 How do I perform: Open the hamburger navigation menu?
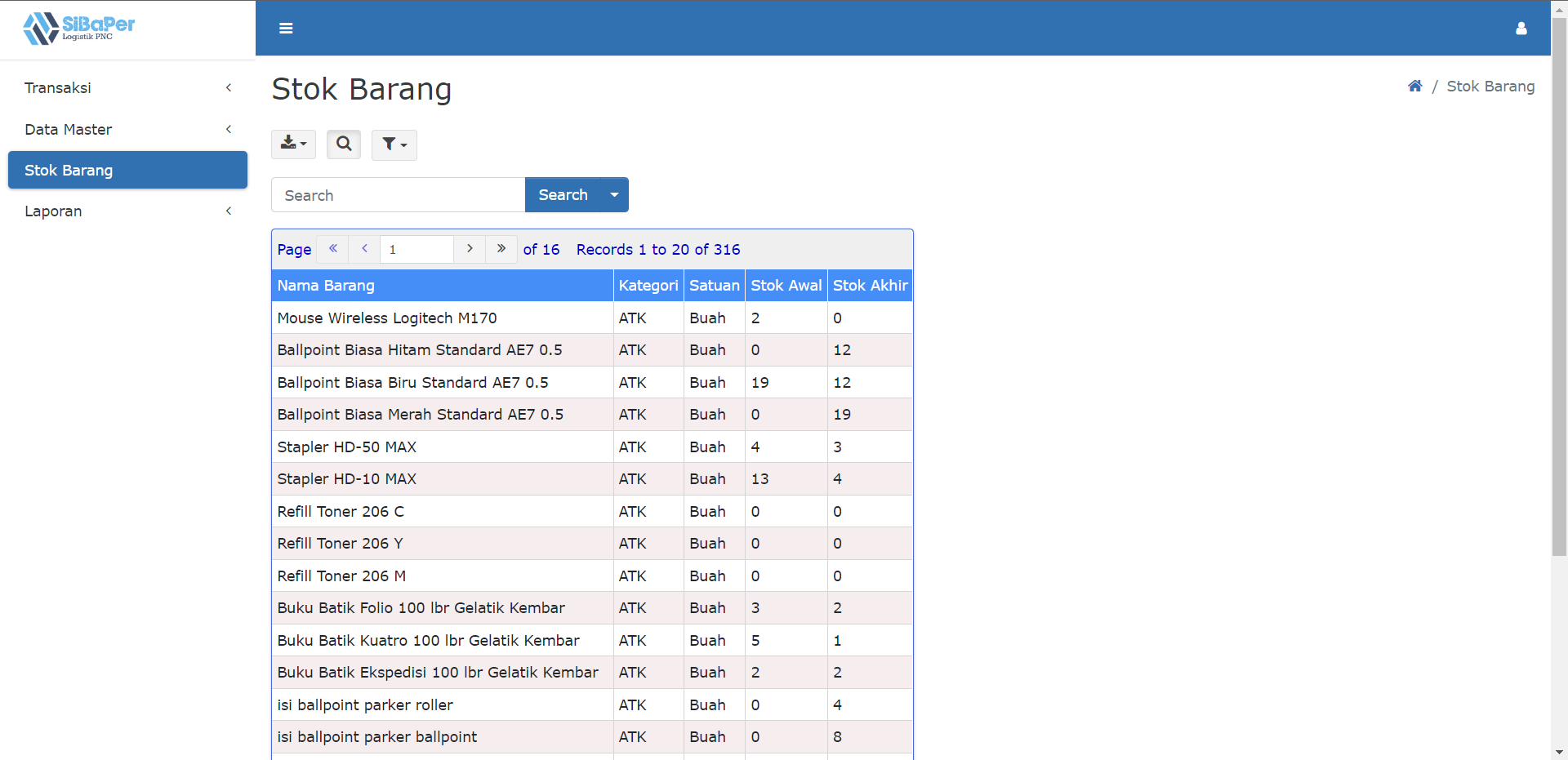[286, 28]
